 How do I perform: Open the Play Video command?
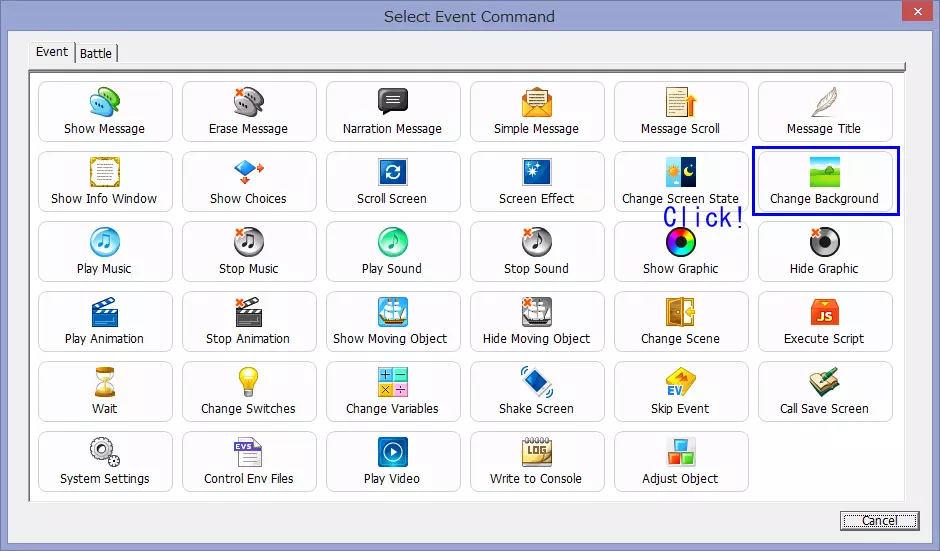392,461
